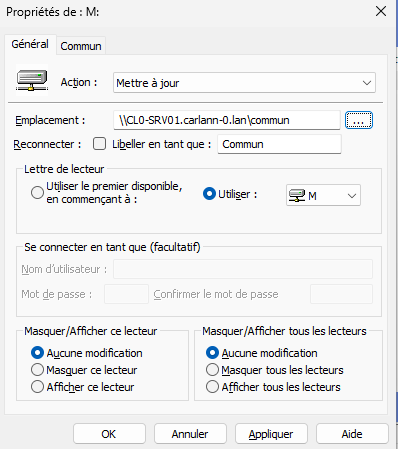Click the Emplacement path input field
Image resolution: width=398 pixels, height=449 pixels.
click(x=227, y=120)
